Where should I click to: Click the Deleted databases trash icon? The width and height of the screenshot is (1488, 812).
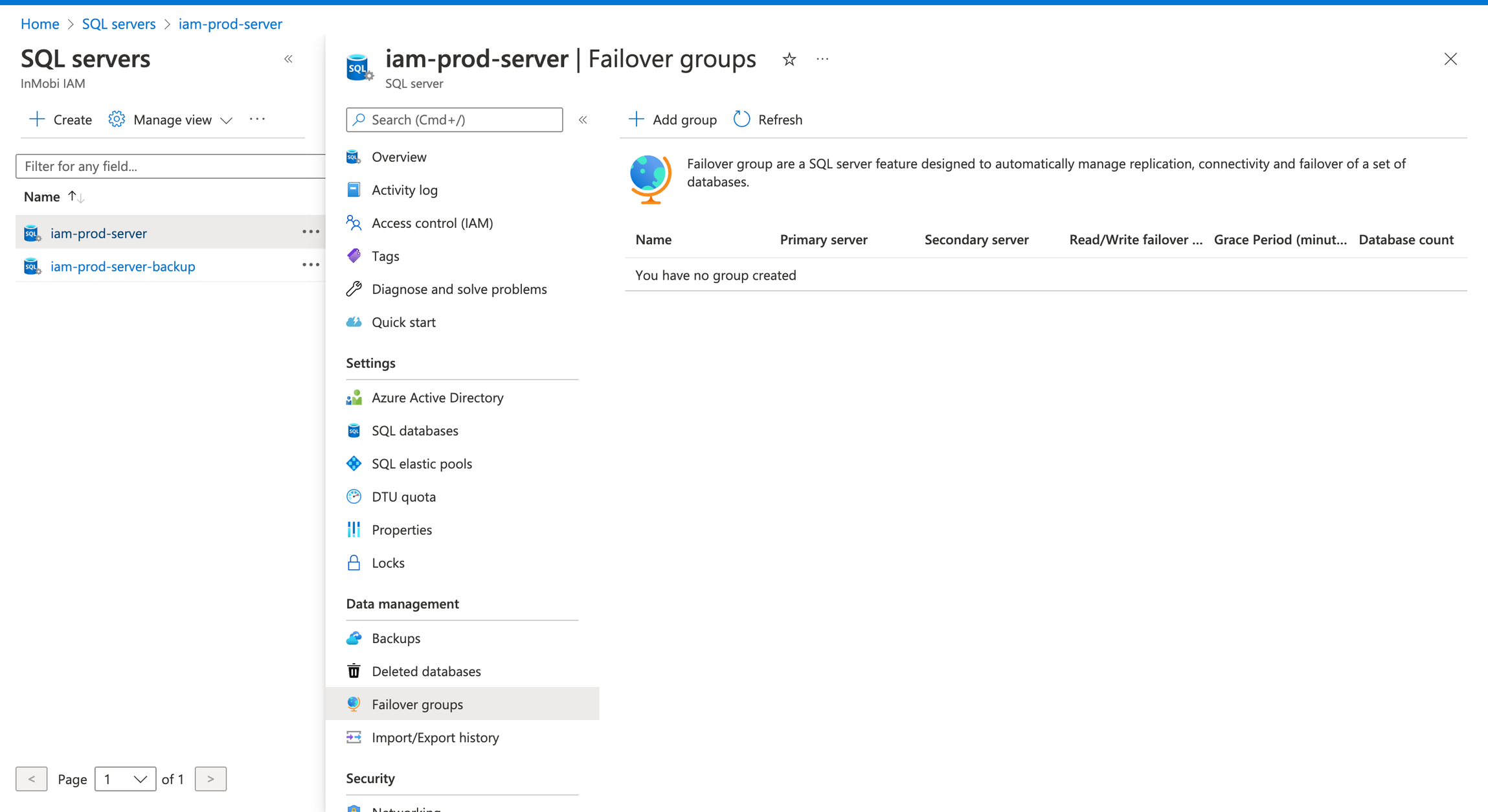pos(354,671)
